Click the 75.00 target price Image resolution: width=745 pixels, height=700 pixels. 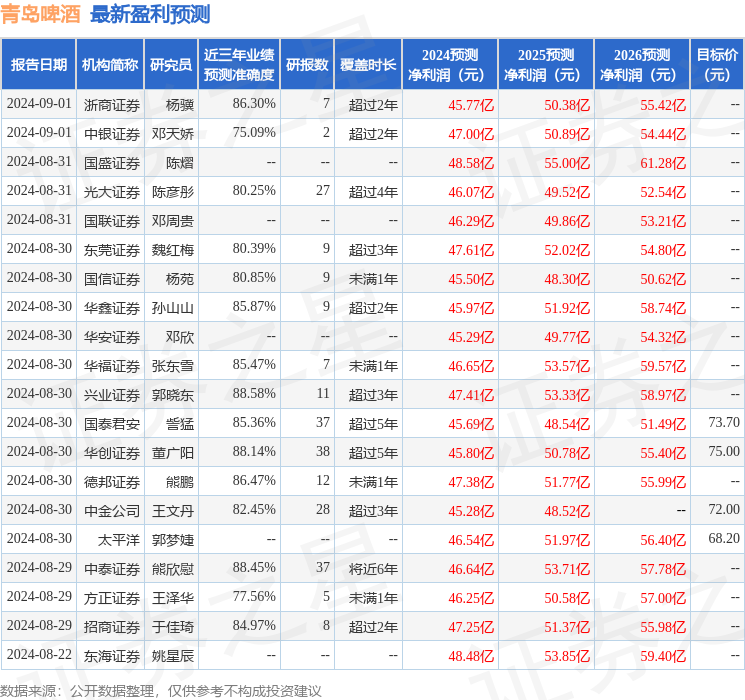tap(724, 451)
